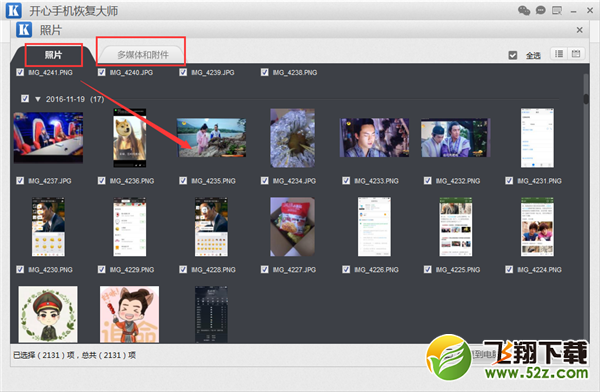Open the soldier cartoon avatar thumbnail
This screenshot has width=600, height=392.
click(48, 314)
